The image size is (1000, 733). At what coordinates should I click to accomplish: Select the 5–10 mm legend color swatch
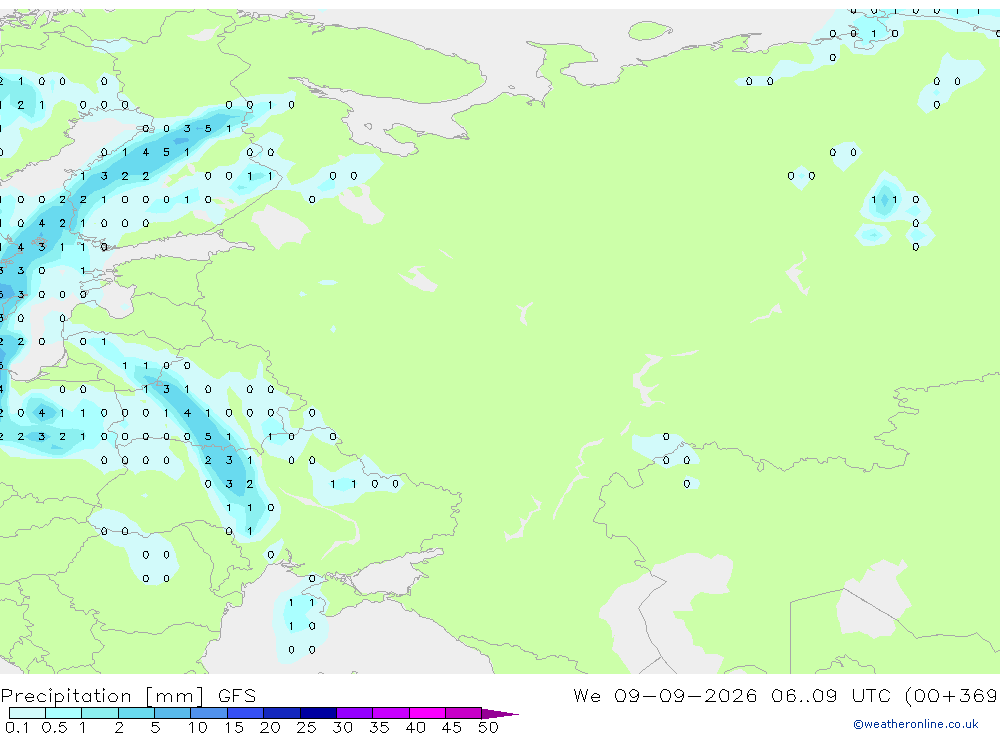click(x=172, y=713)
